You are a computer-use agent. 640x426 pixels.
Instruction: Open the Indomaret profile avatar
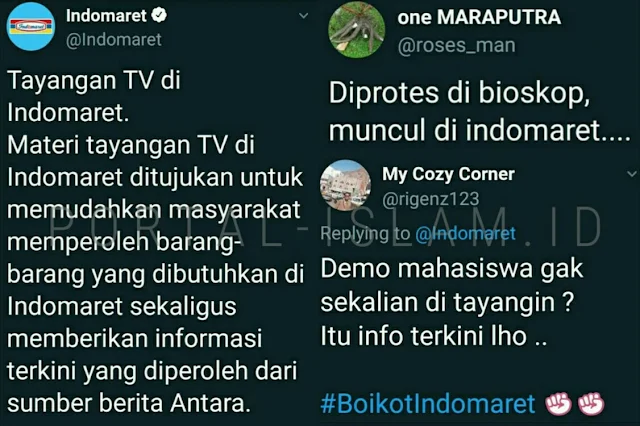pos(31,27)
